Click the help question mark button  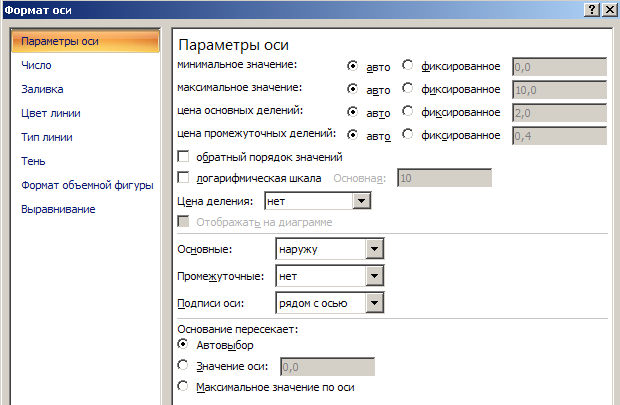(x=592, y=10)
